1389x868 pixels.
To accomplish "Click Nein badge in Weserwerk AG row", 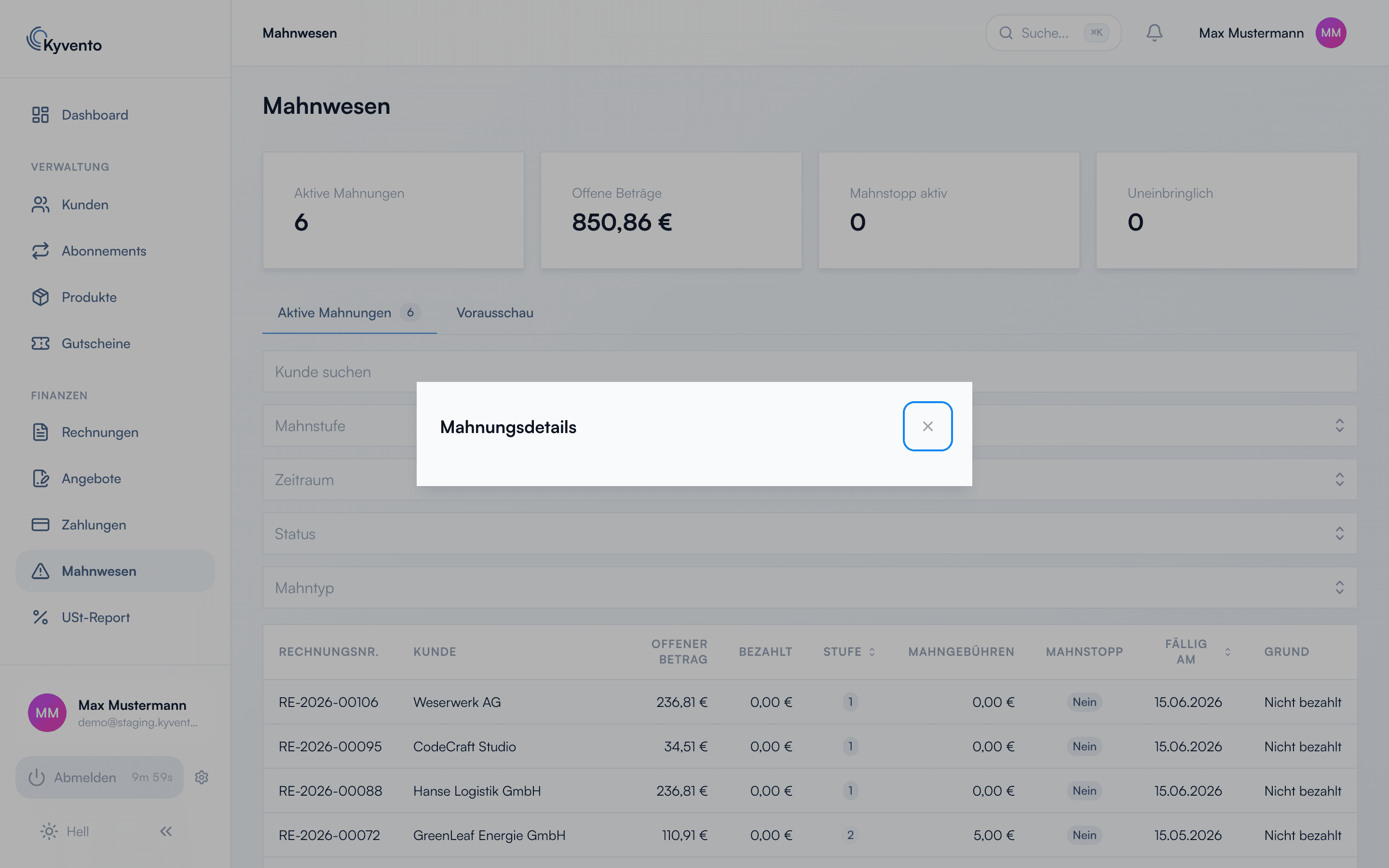I will pyautogui.click(x=1084, y=702).
